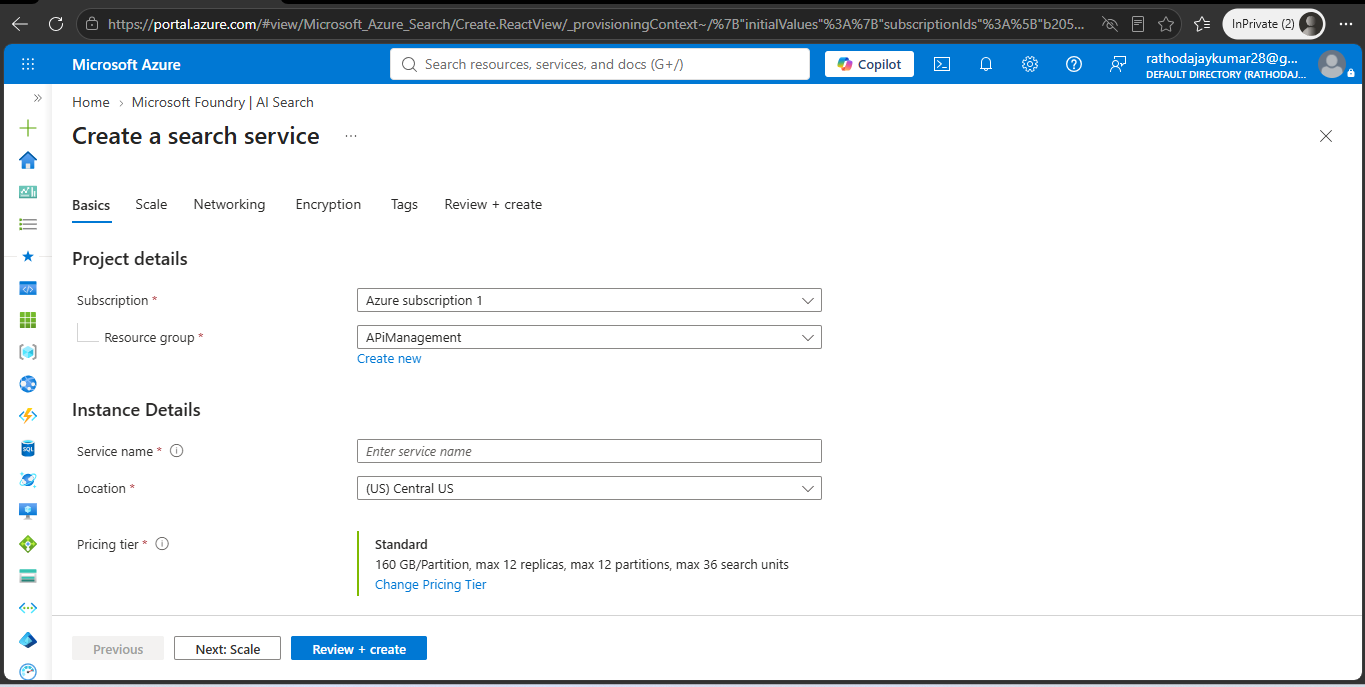1365x687 pixels.
Task: Open the Function App lightning bolt icon
Action: pyautogui.click(x=28, y=416)
